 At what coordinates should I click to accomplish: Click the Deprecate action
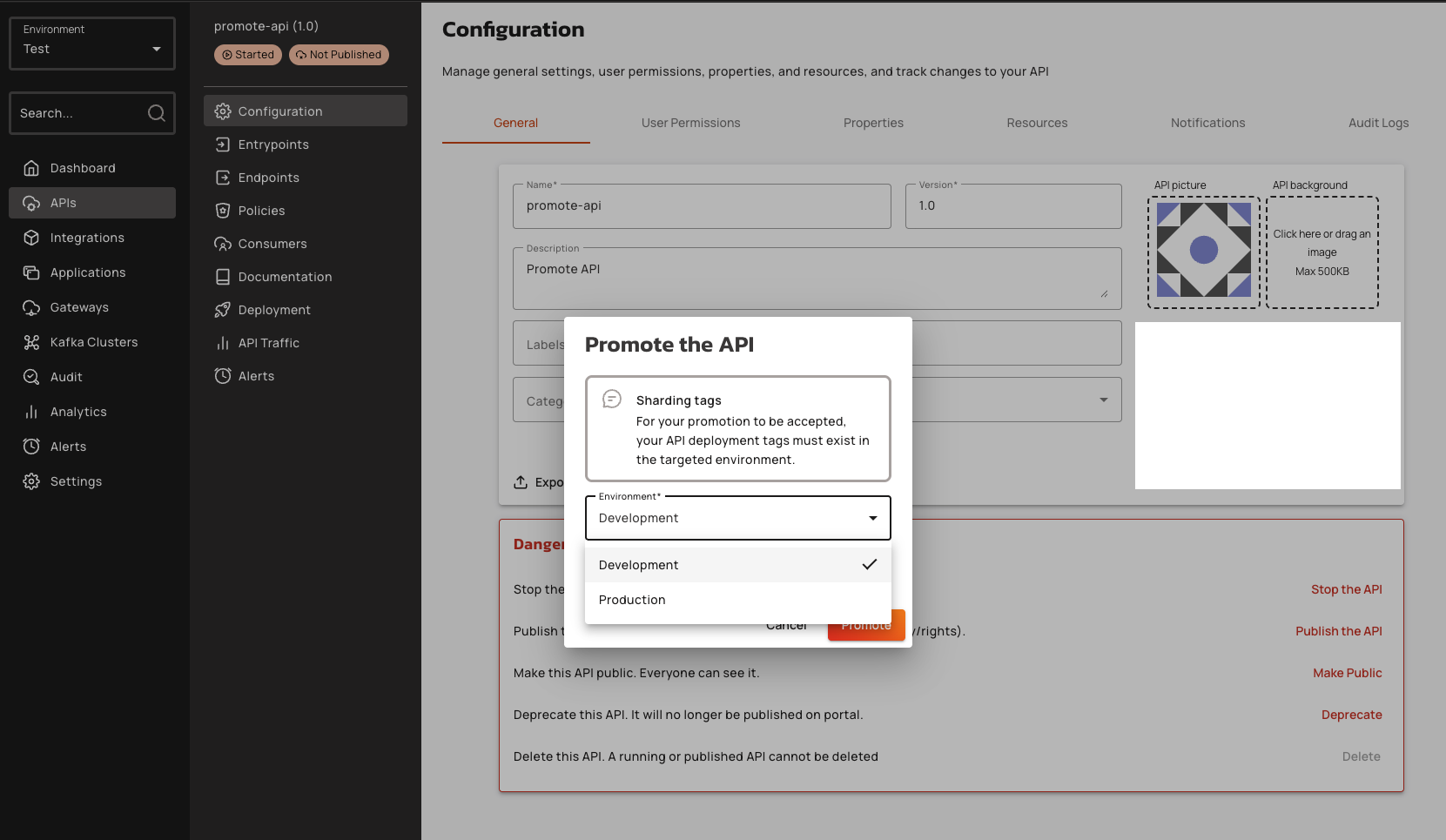click(x=1351, y=715)
